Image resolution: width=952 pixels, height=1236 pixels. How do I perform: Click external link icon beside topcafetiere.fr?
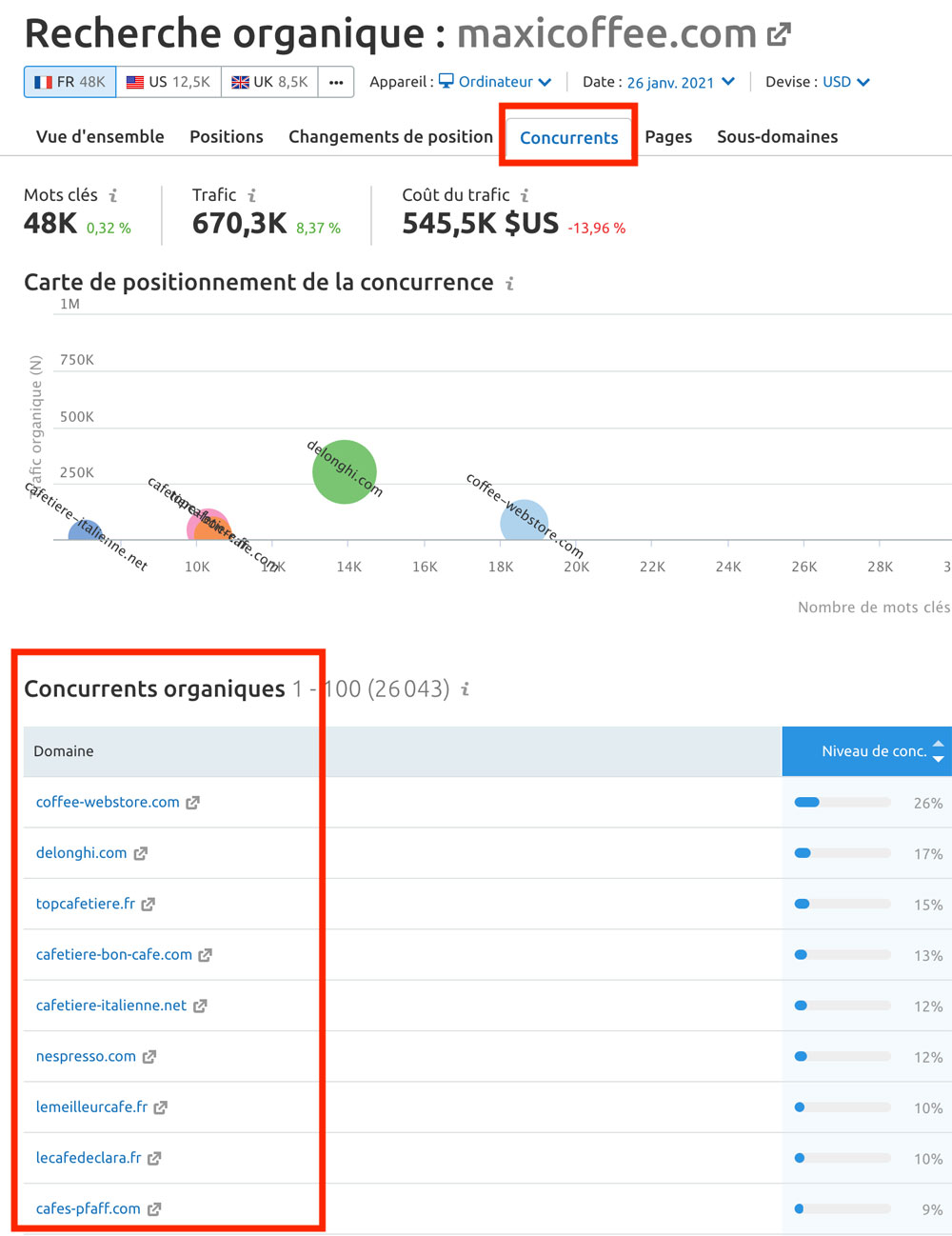coord(148,905)
